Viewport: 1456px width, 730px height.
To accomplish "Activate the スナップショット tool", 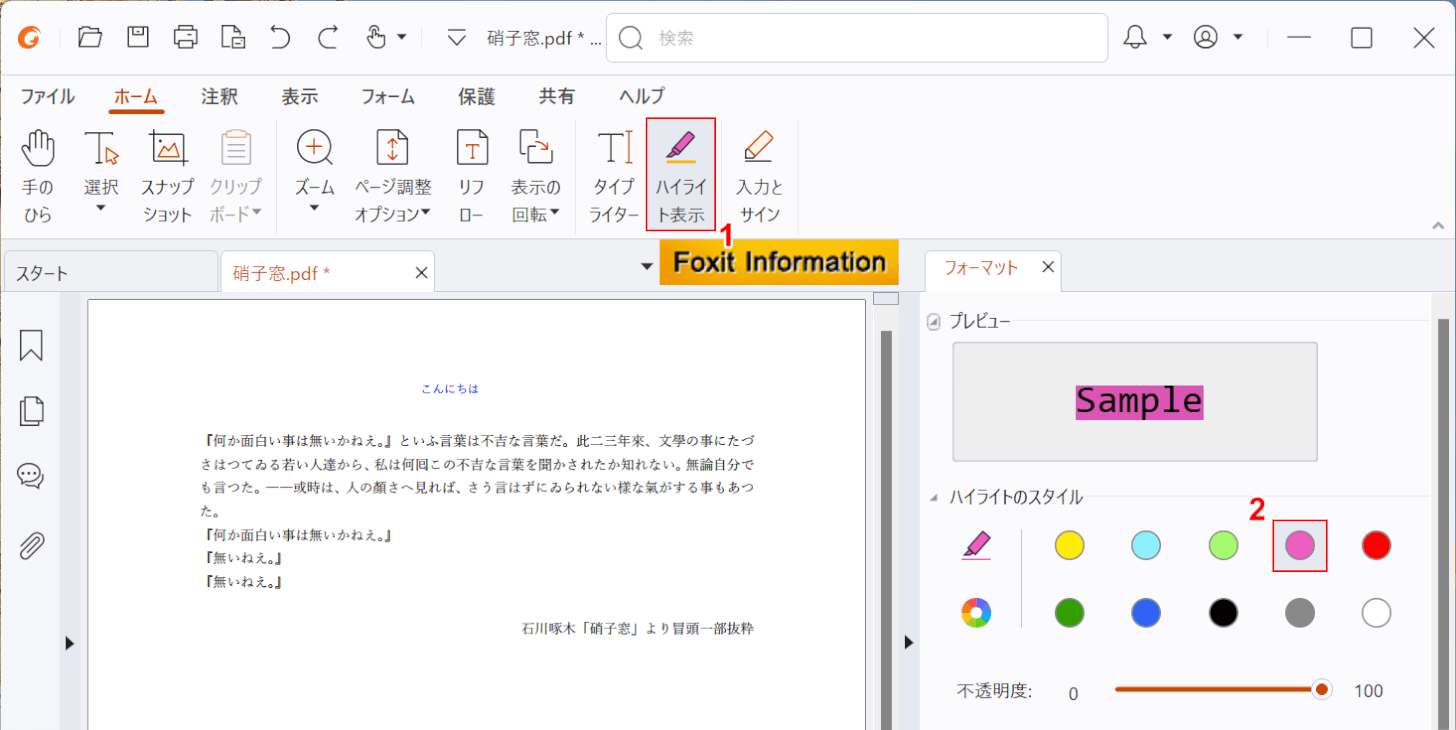I will (x=167, y=176).
